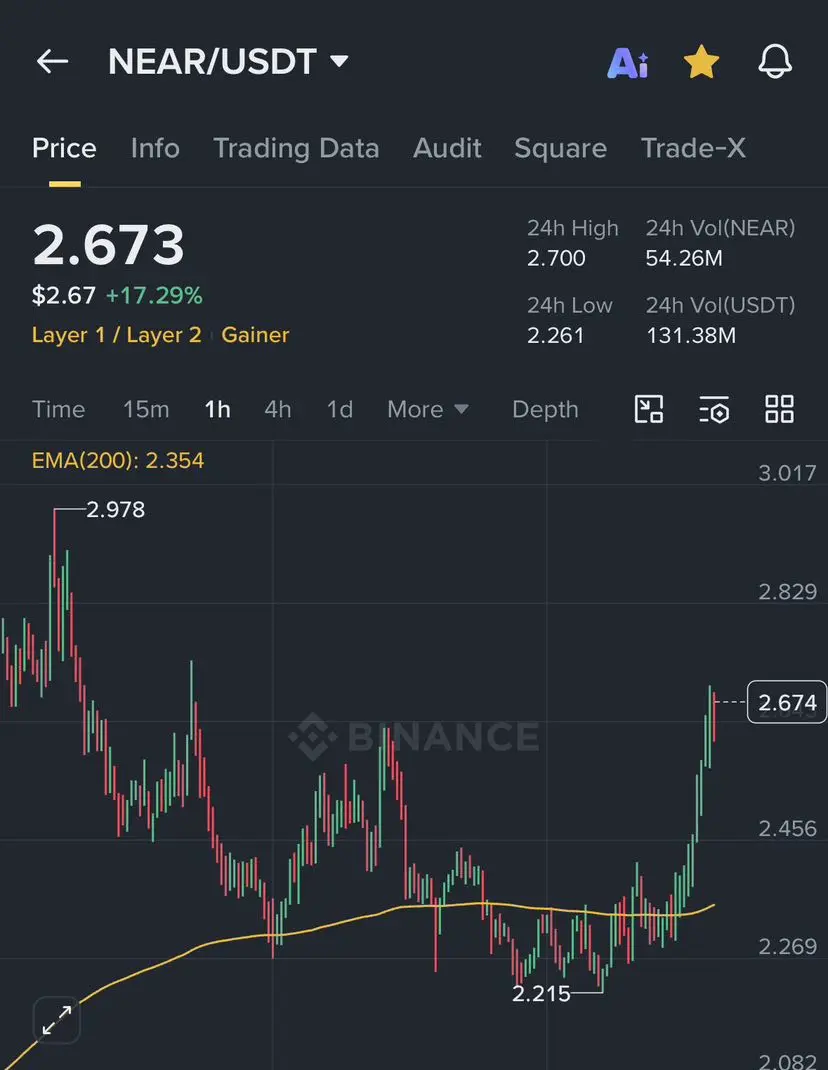Select the 1h chart interval
The height and width of the screenshot is (1070, 828).
point(218,409)
